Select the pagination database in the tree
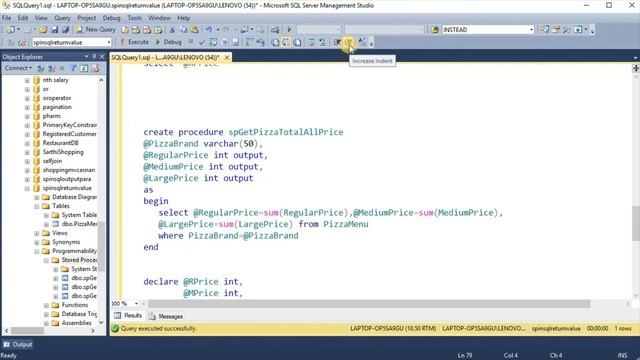This screenshot has width=640, height=360. pos(57,107)
